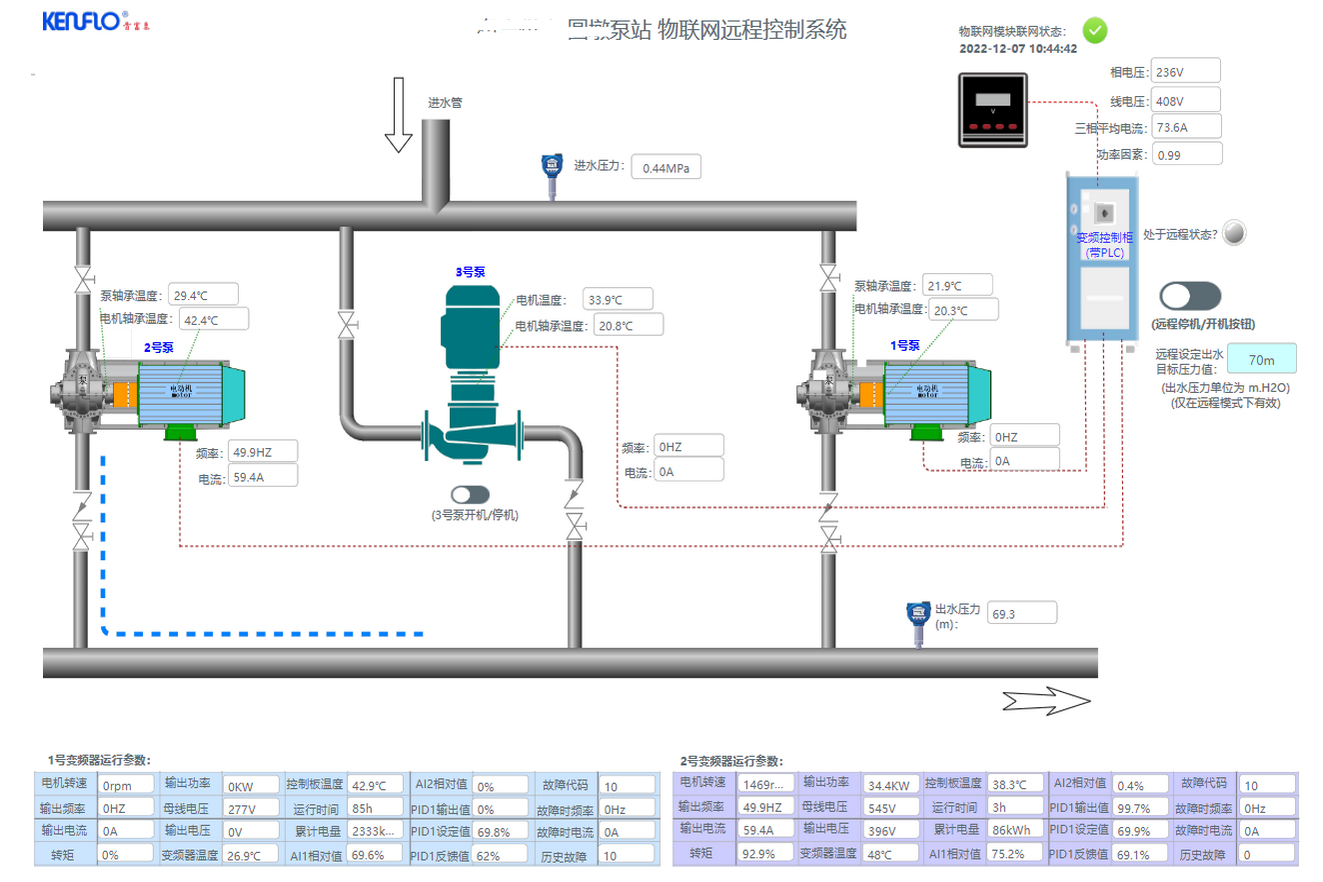Toggle the 3号泵 start/stop switch
The width and height of the screenshot is (1323, 882).
click(470, 494)
